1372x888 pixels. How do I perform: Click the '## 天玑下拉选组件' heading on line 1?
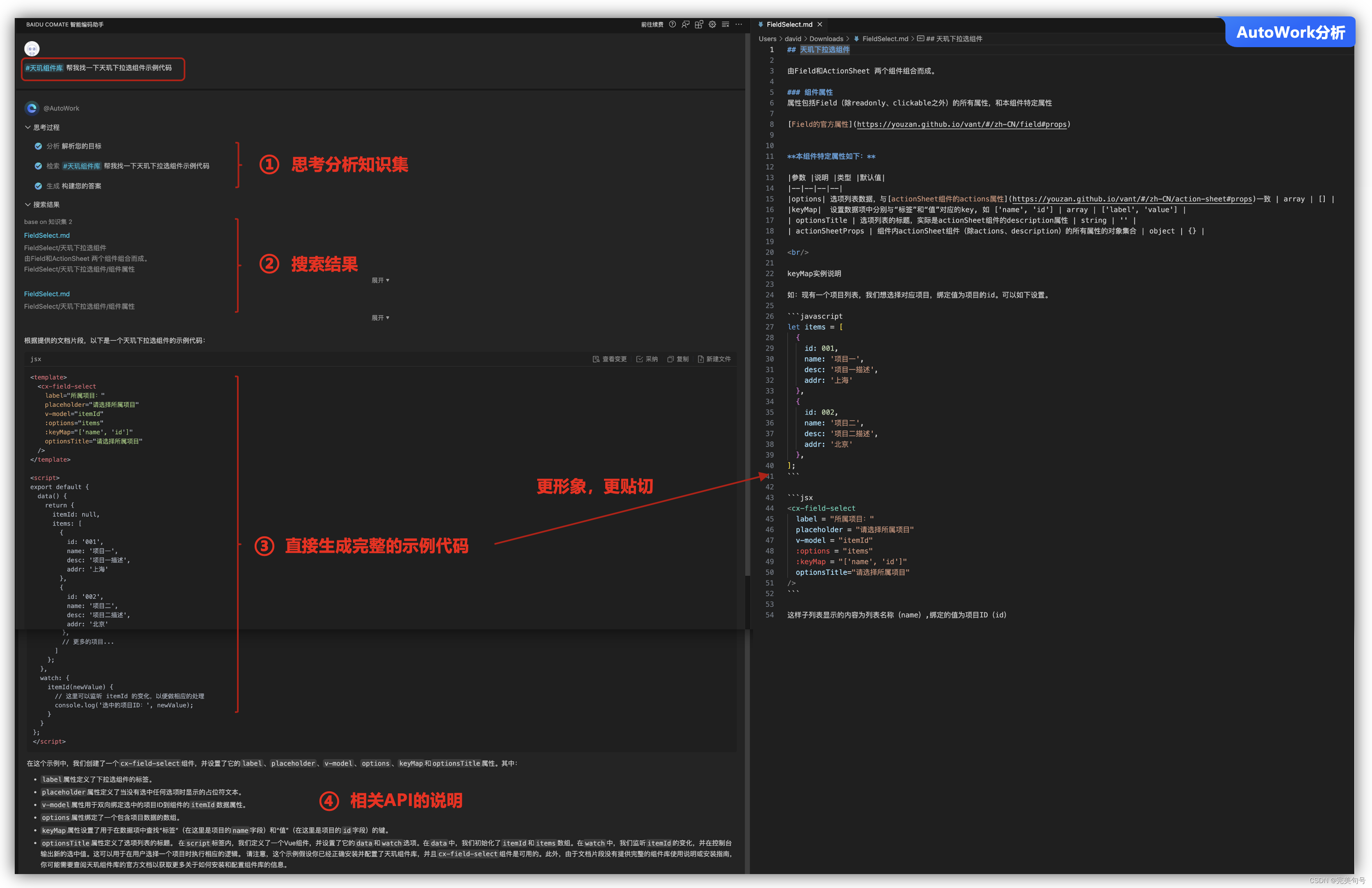(x=818, y=50)
